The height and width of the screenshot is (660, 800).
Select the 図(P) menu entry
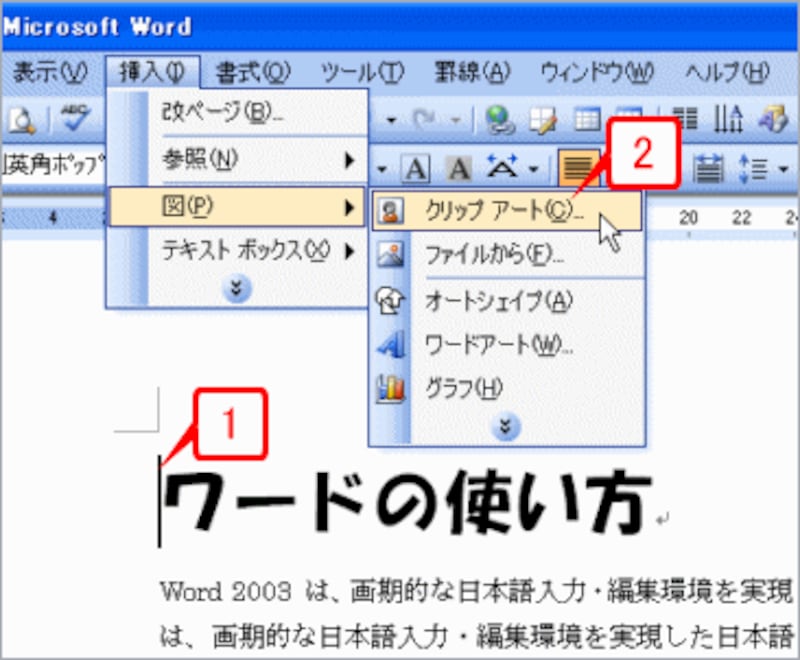coord(238,206)
